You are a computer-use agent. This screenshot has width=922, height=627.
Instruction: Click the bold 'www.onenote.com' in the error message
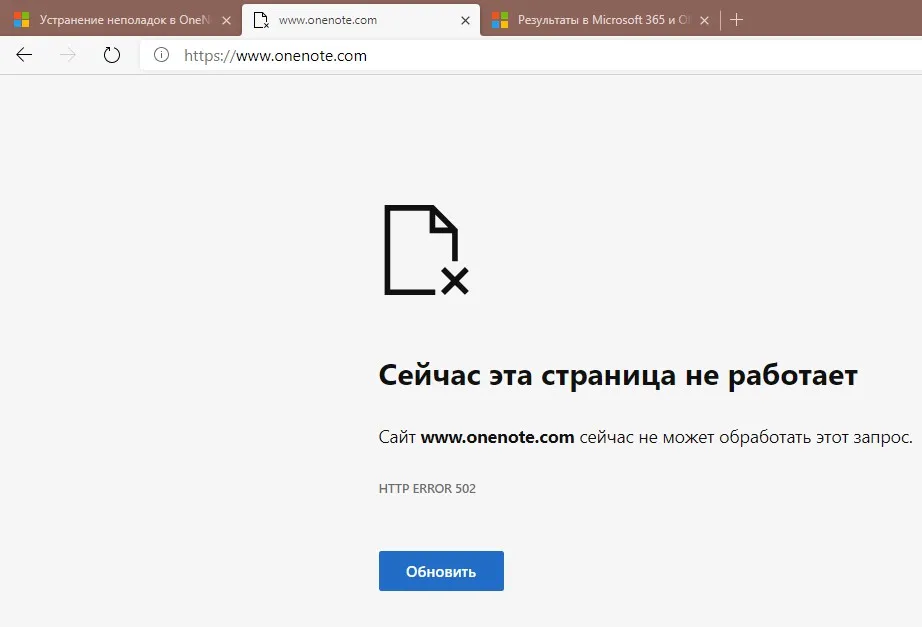497,438
